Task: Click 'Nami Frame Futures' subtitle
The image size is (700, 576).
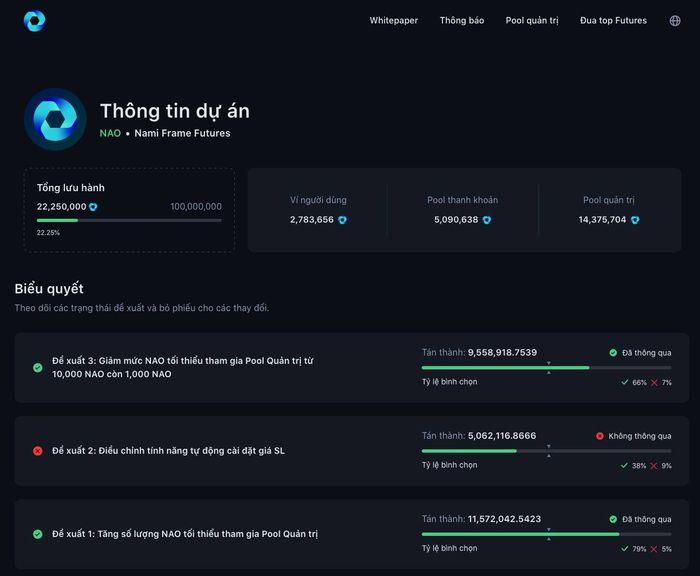Action: pos(182,133)
